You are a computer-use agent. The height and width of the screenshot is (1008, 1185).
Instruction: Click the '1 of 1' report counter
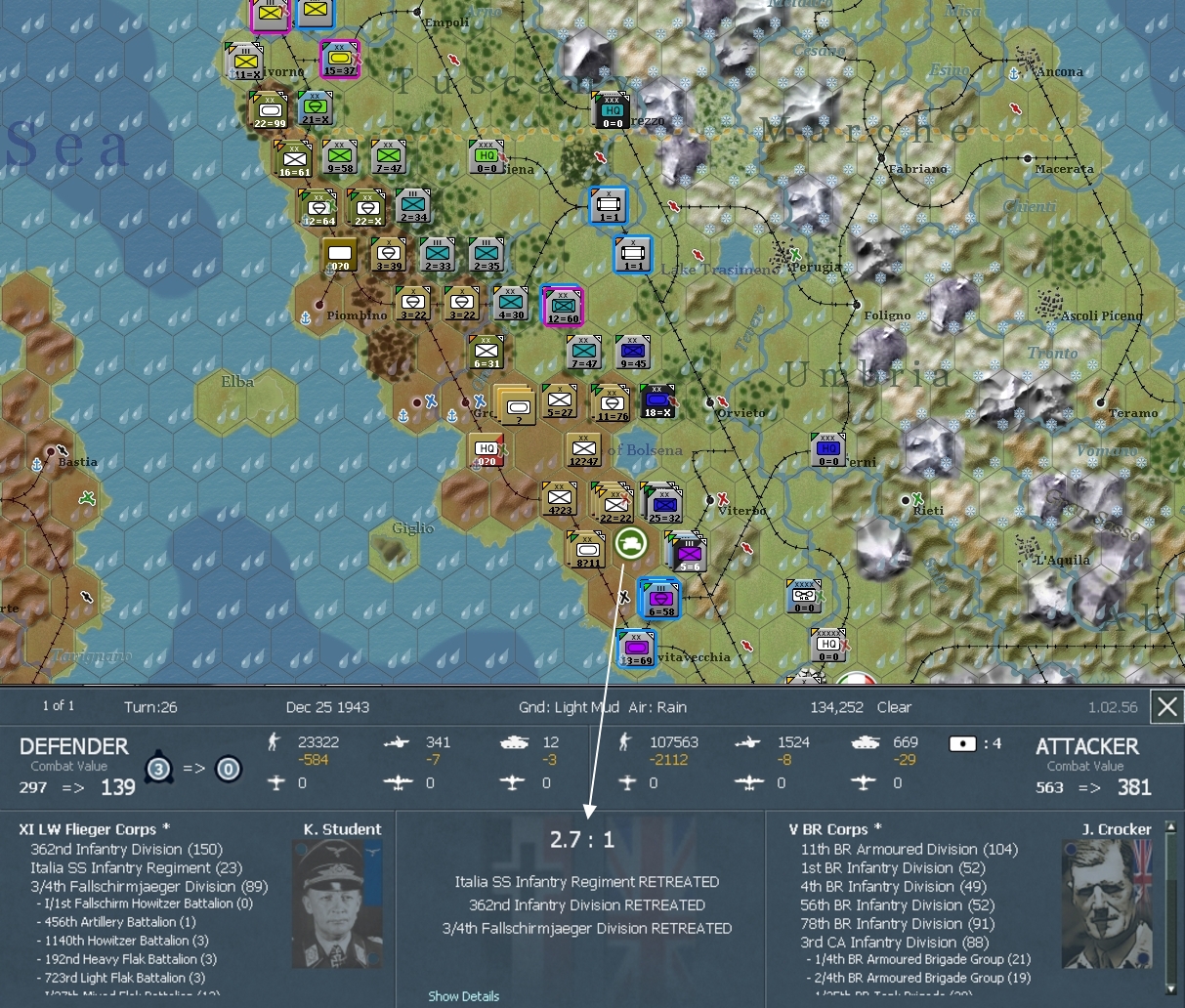tap(59, 705)
